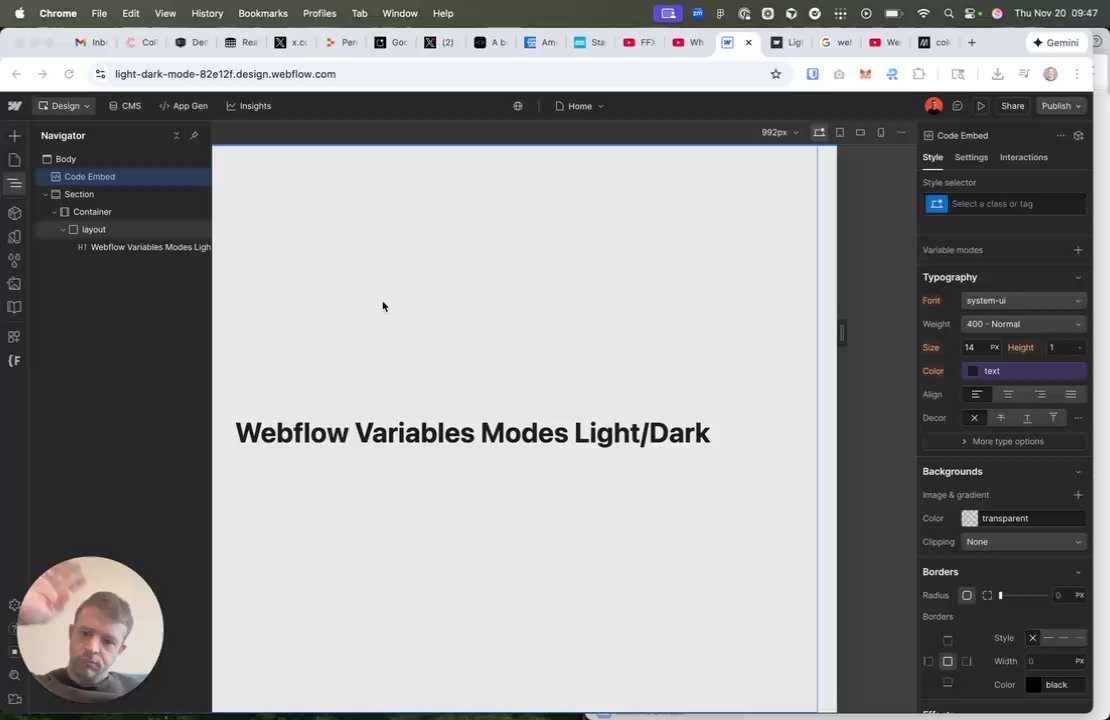1110x720 pixels.
Task: Click the Select a class or tag field
Action: [x=1000, y=203]
